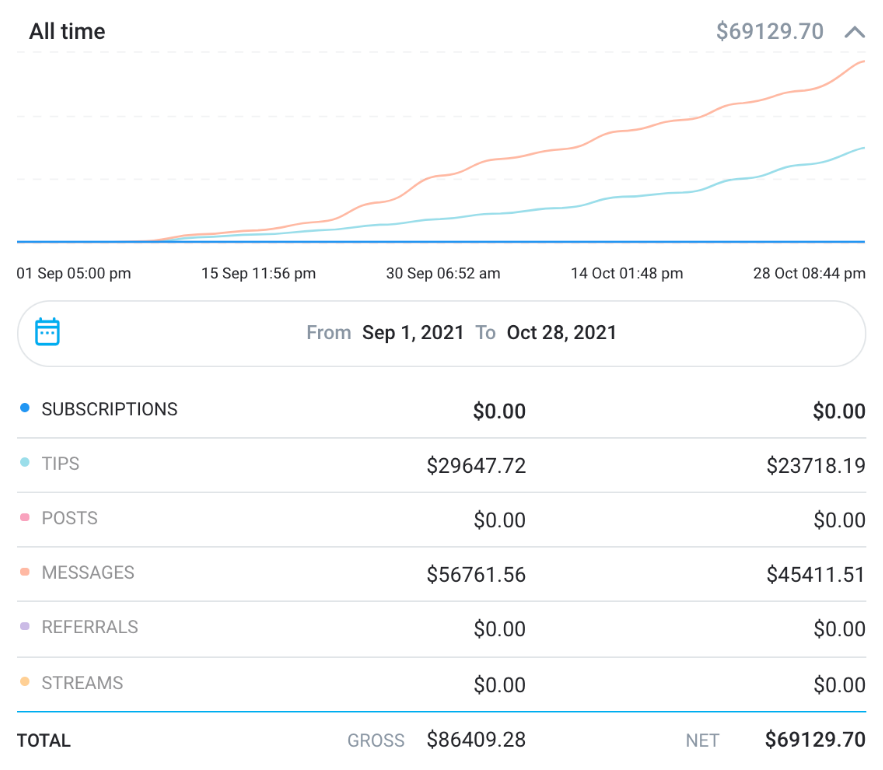883x770 pixels.
Task: Click the purple Referrals legend dot
Action: click(x=25, y=627)
